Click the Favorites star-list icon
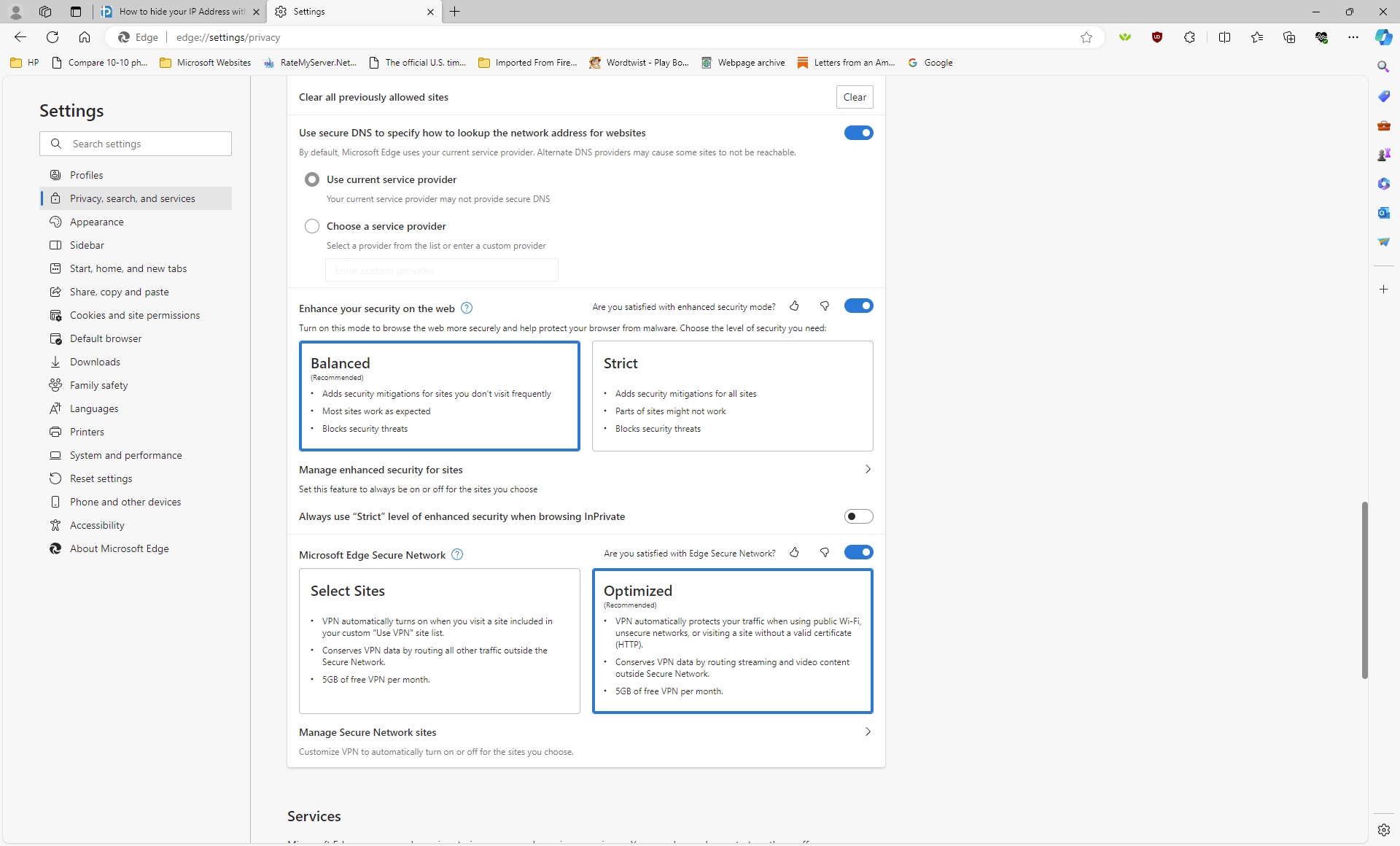The image size is (1400, 846). coord(1256,37)
